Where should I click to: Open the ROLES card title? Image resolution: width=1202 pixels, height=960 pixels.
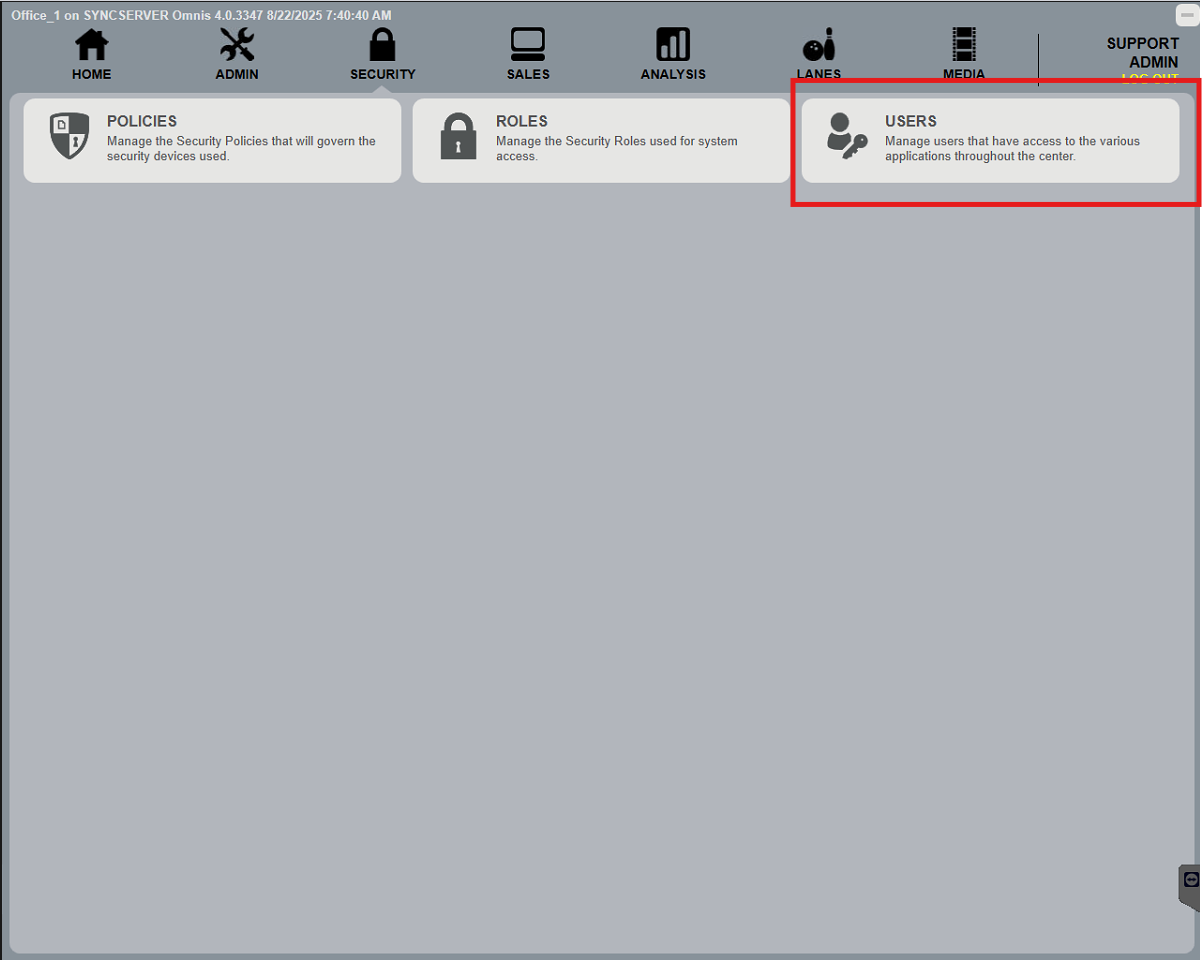tap(522, 121)
